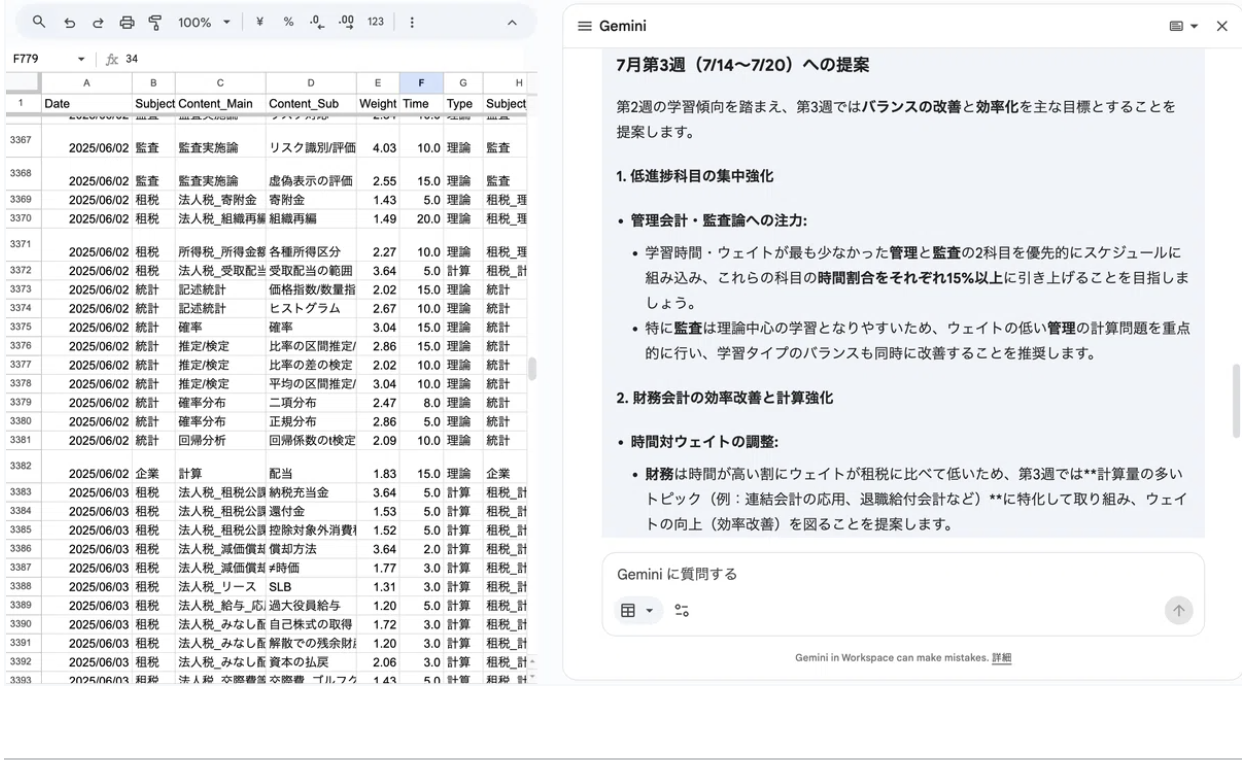Open the Gemini hamburger menu
Screen dimensions: 1242x762
585,26
